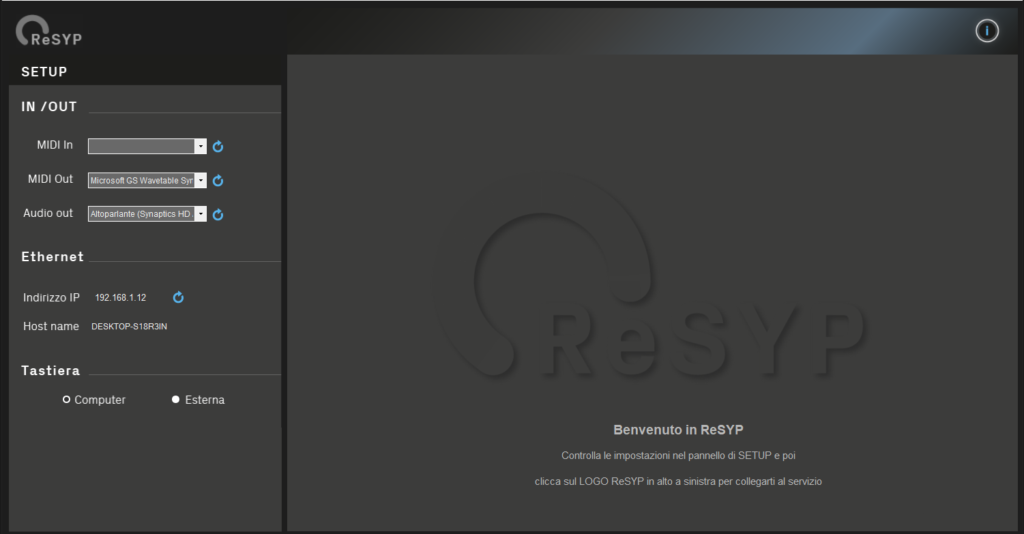Click the 'clicca sul LOGO ReSYP' instruction line
This screenshot has width=1024, height=534.
[x=678, y=482]
